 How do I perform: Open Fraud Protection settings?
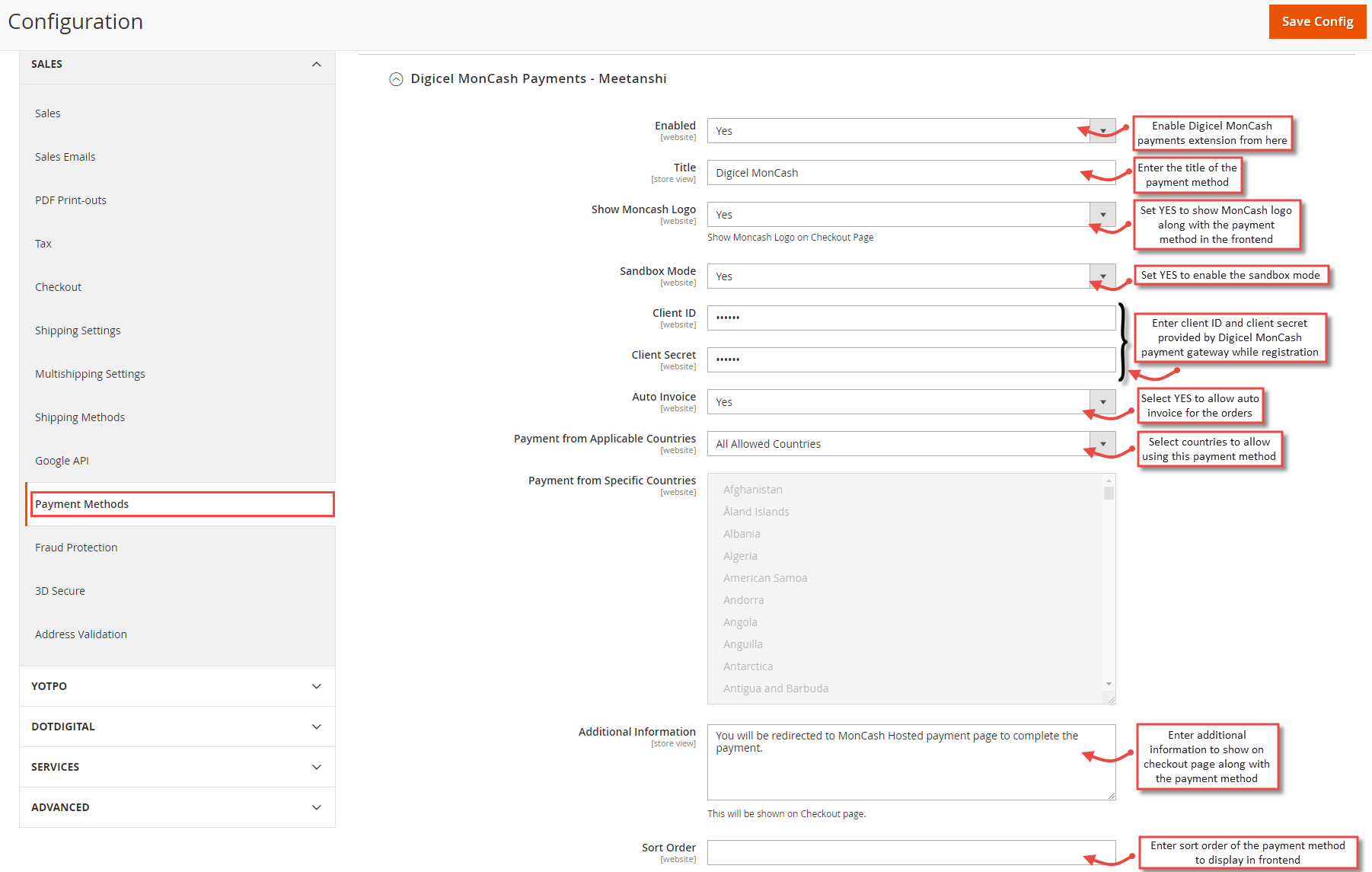[76, 548]
